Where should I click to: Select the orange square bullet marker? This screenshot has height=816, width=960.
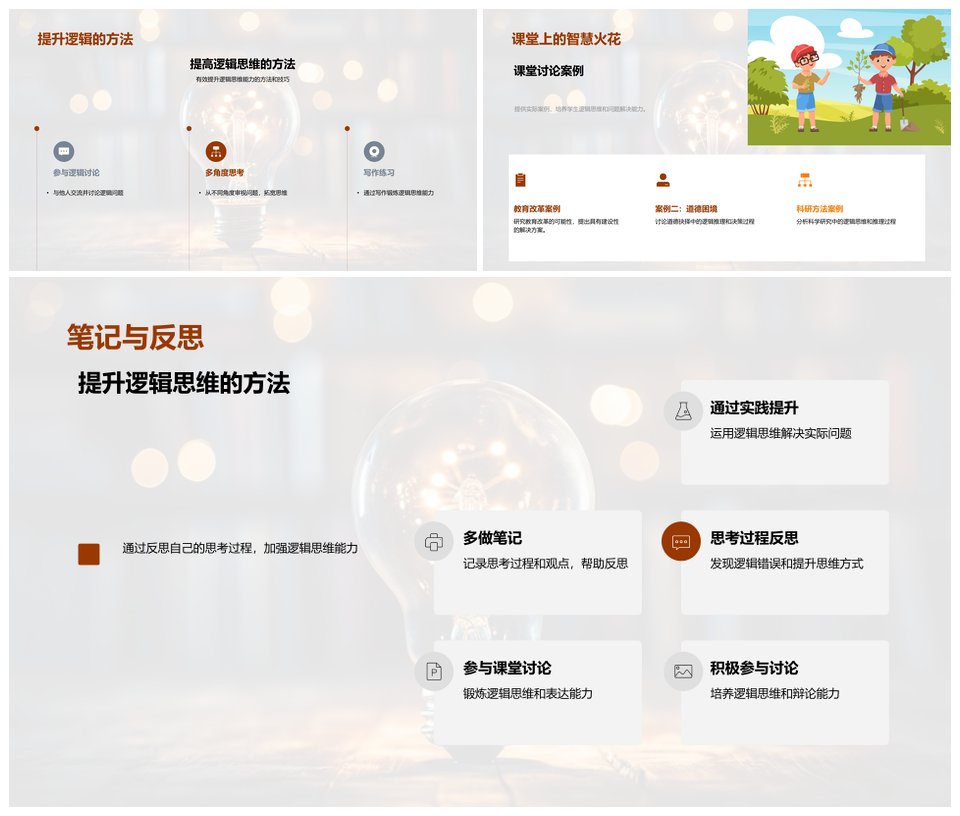(89, 554)
